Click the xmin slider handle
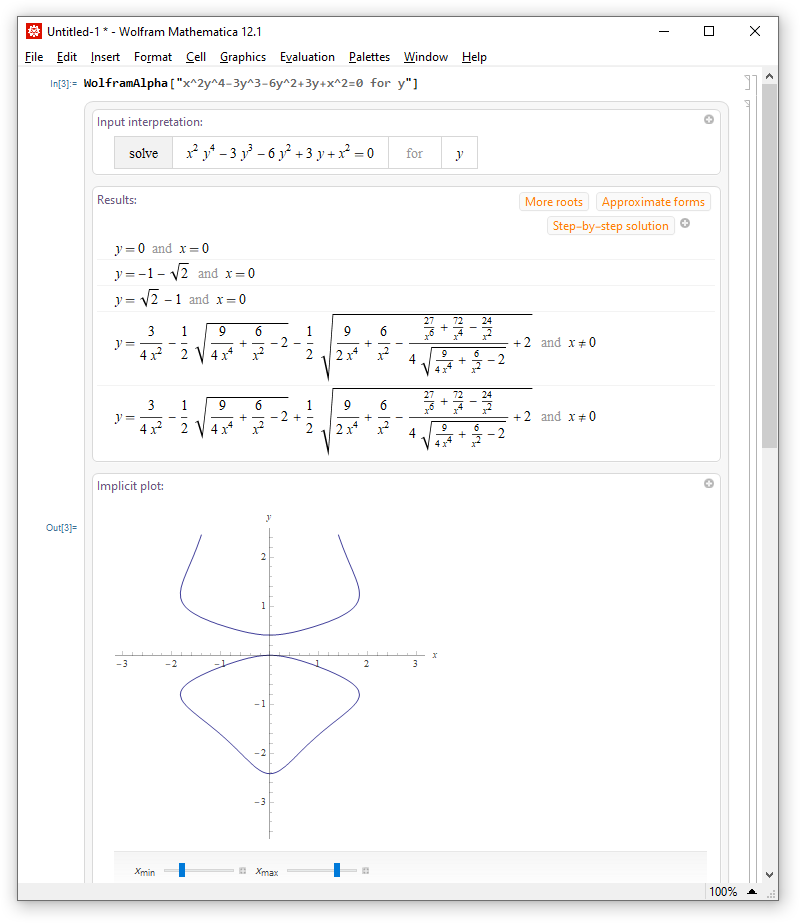 click(x=182, y=870)
